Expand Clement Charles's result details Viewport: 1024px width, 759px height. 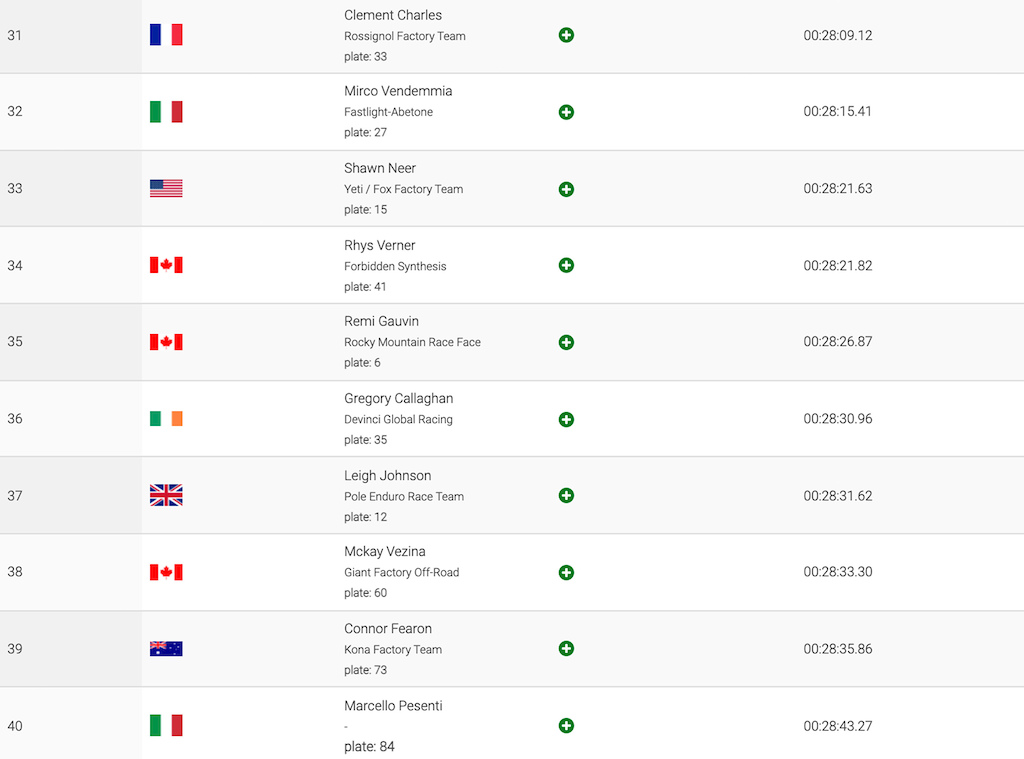[x=566, y=35]
